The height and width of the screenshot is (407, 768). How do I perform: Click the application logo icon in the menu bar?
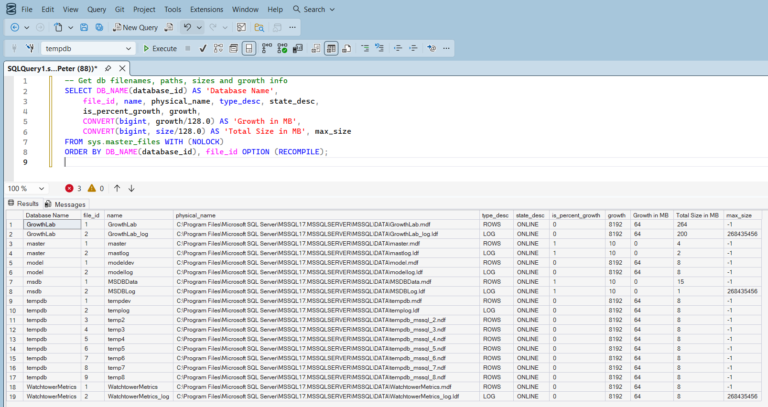(11, 9)
